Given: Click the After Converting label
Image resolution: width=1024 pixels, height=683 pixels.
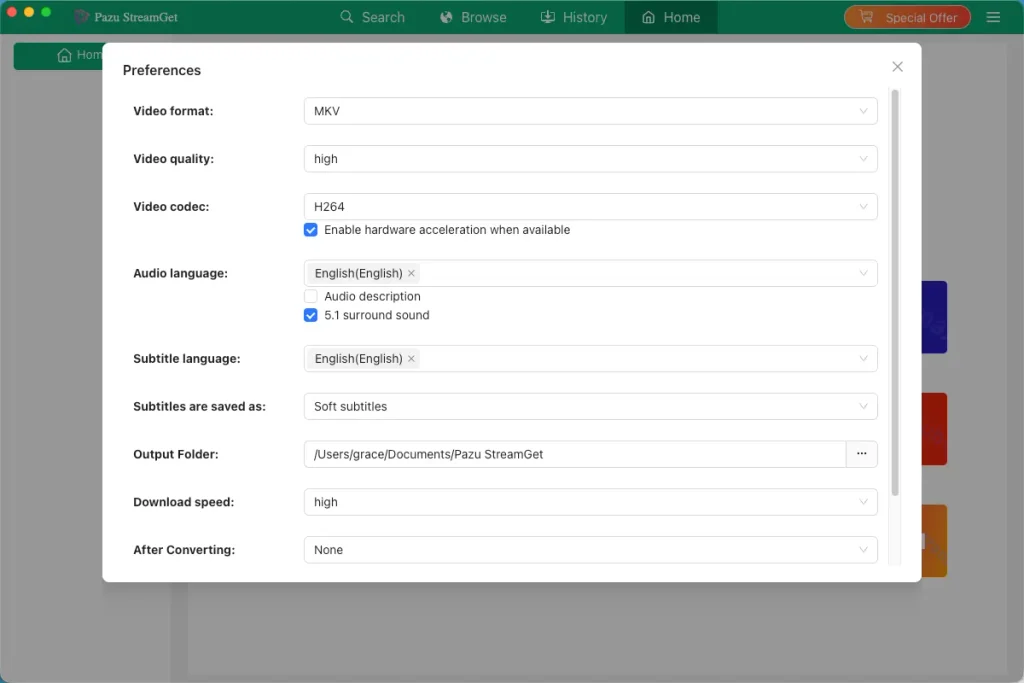Looking at the screenshot, I should (184, 550).
